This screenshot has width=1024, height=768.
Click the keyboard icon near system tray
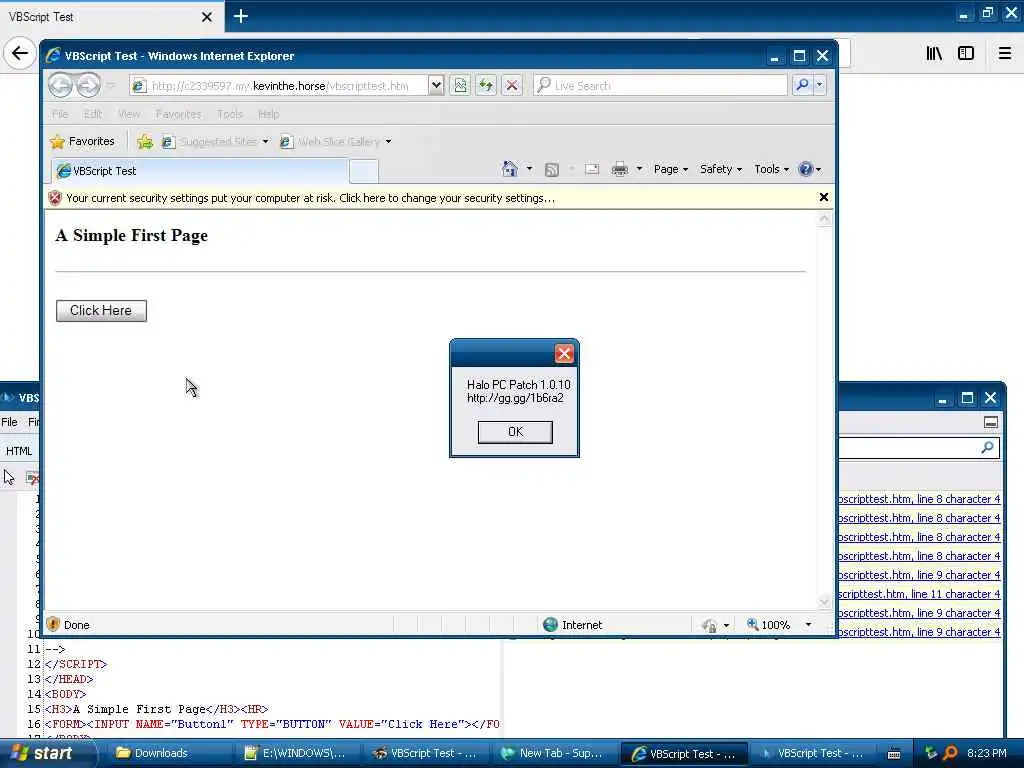coord(894,754)
